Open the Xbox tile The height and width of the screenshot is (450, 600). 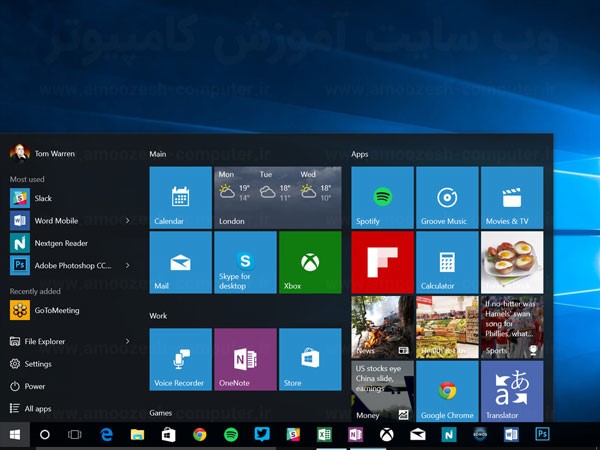309,262
